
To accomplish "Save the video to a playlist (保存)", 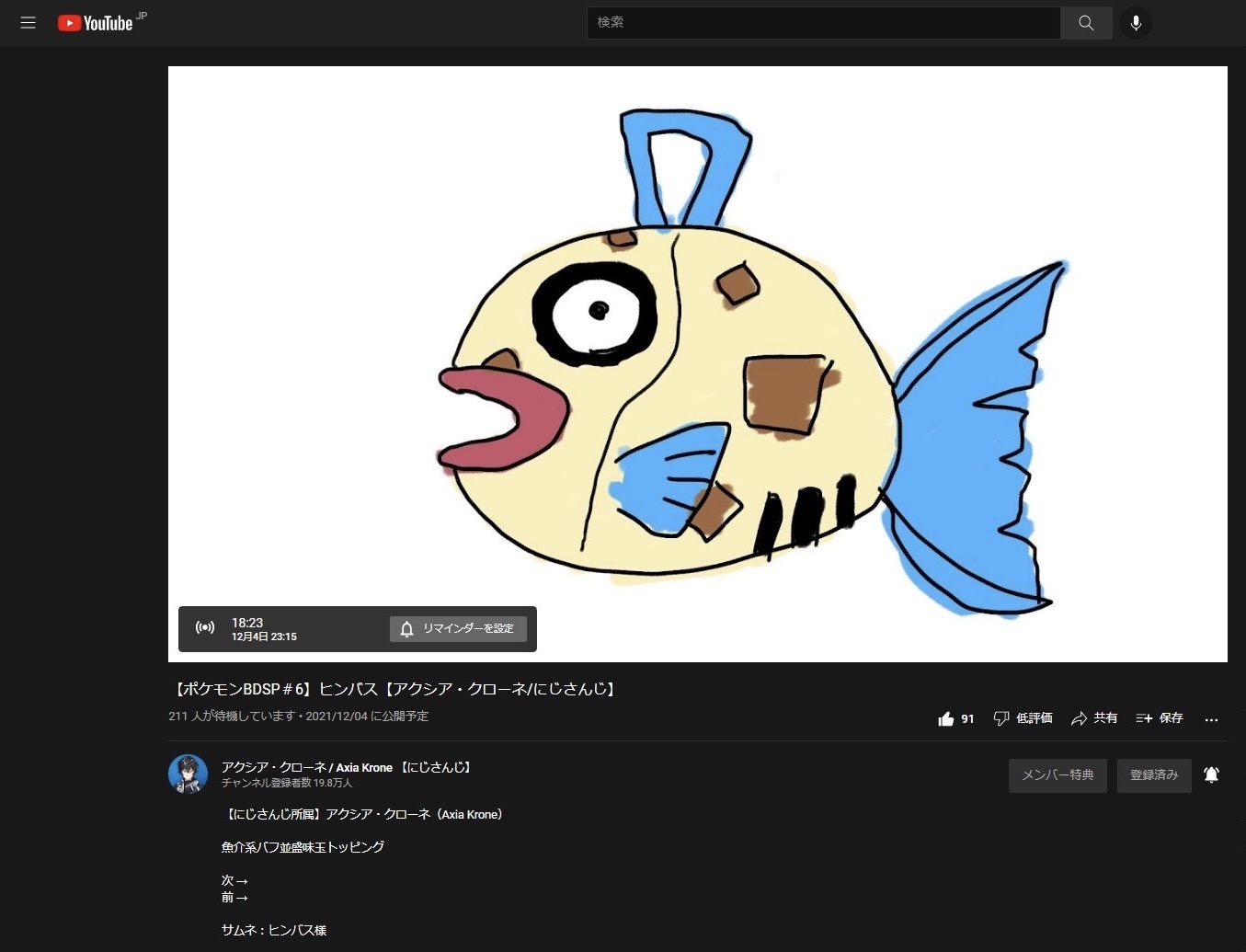I will (1160, 718).
